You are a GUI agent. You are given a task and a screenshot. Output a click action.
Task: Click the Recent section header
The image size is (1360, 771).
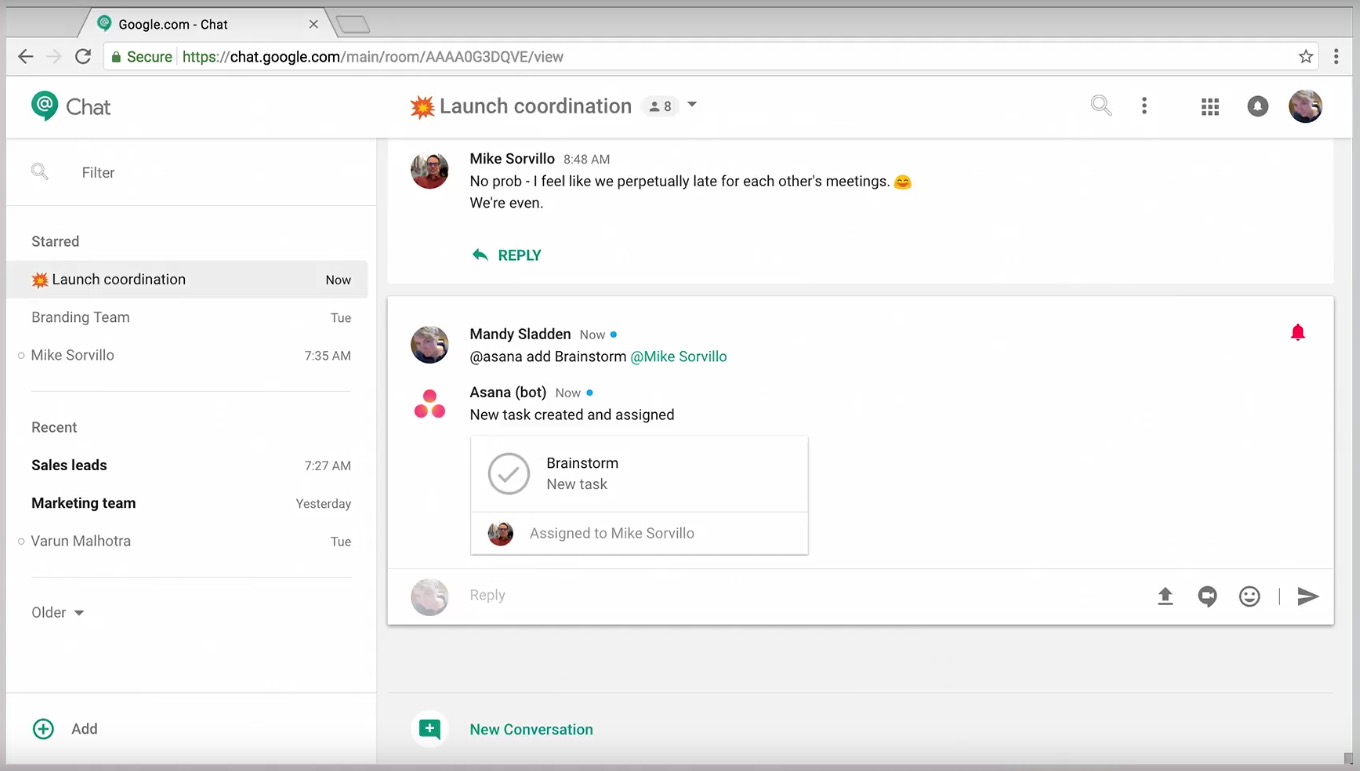point(54,427)
